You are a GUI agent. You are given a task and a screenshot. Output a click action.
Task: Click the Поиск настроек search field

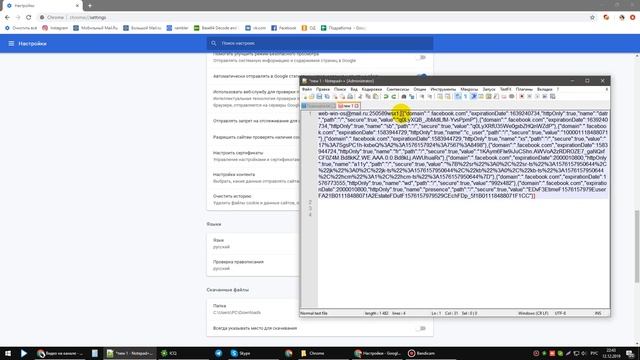320,43
